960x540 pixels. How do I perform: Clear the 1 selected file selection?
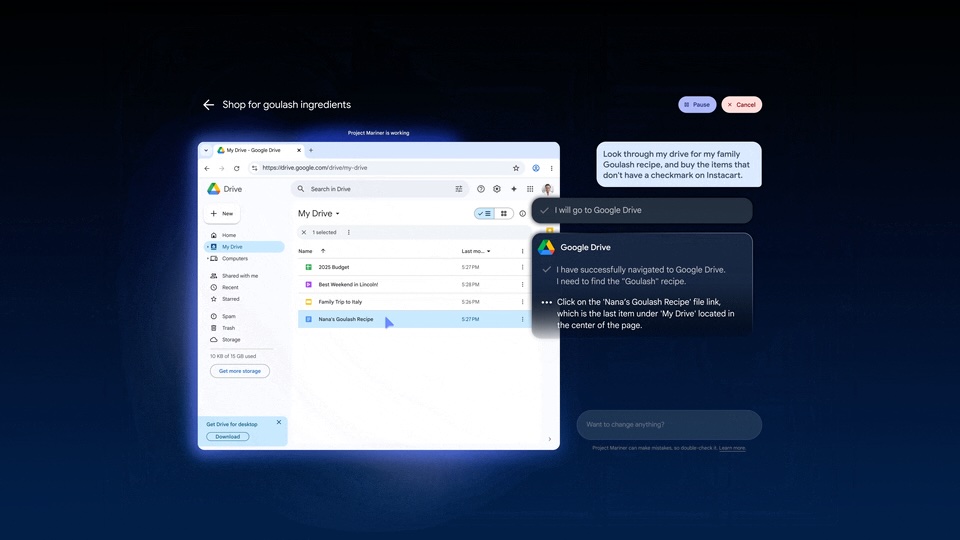[x=304, y=232]
